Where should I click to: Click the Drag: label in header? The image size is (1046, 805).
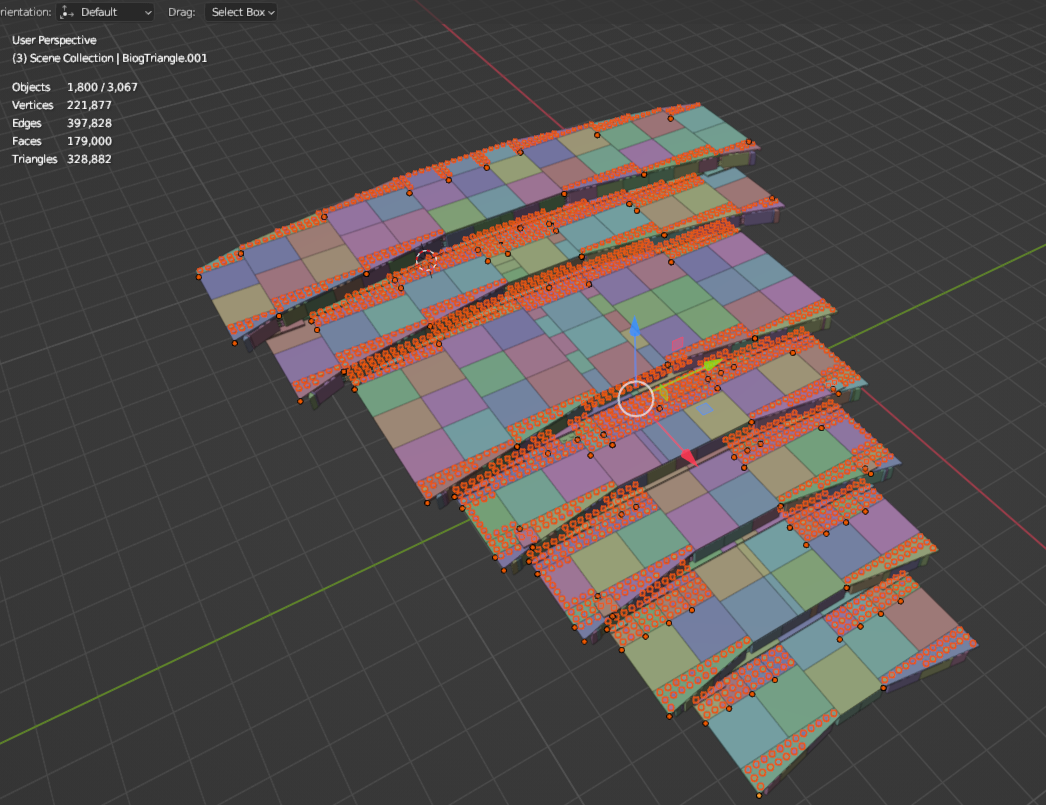point(181,12)
